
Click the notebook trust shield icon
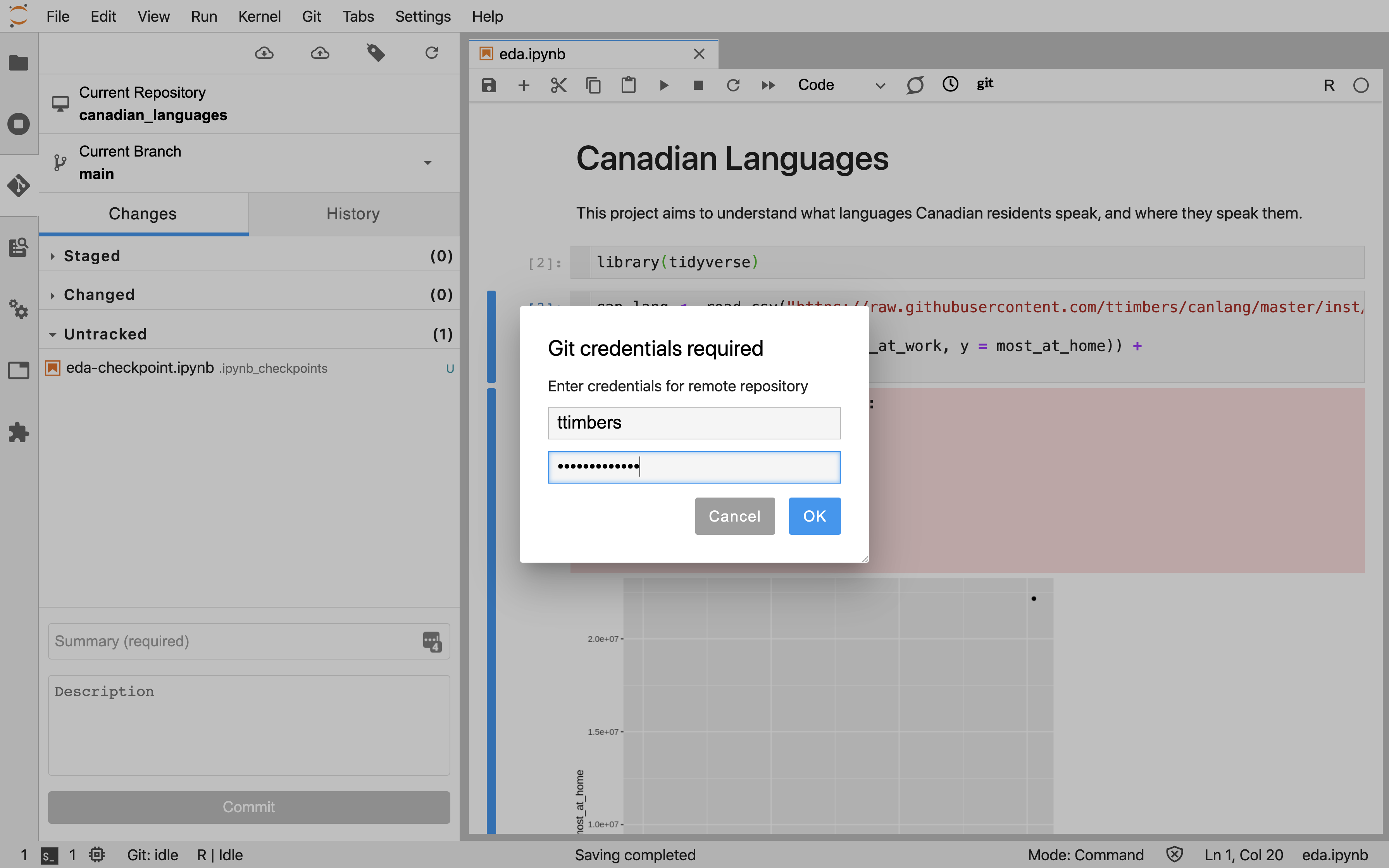pos(1174,855)
